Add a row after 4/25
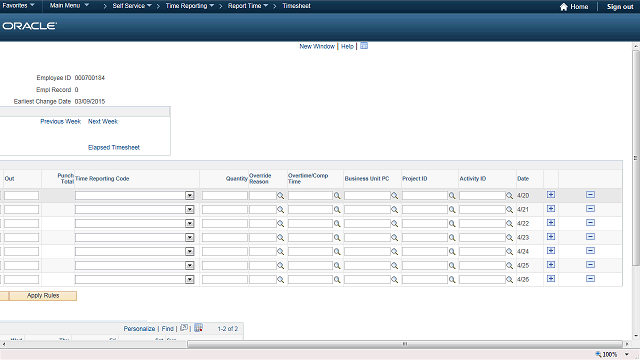This screenshot has height=360, width=640. [551, 265]
